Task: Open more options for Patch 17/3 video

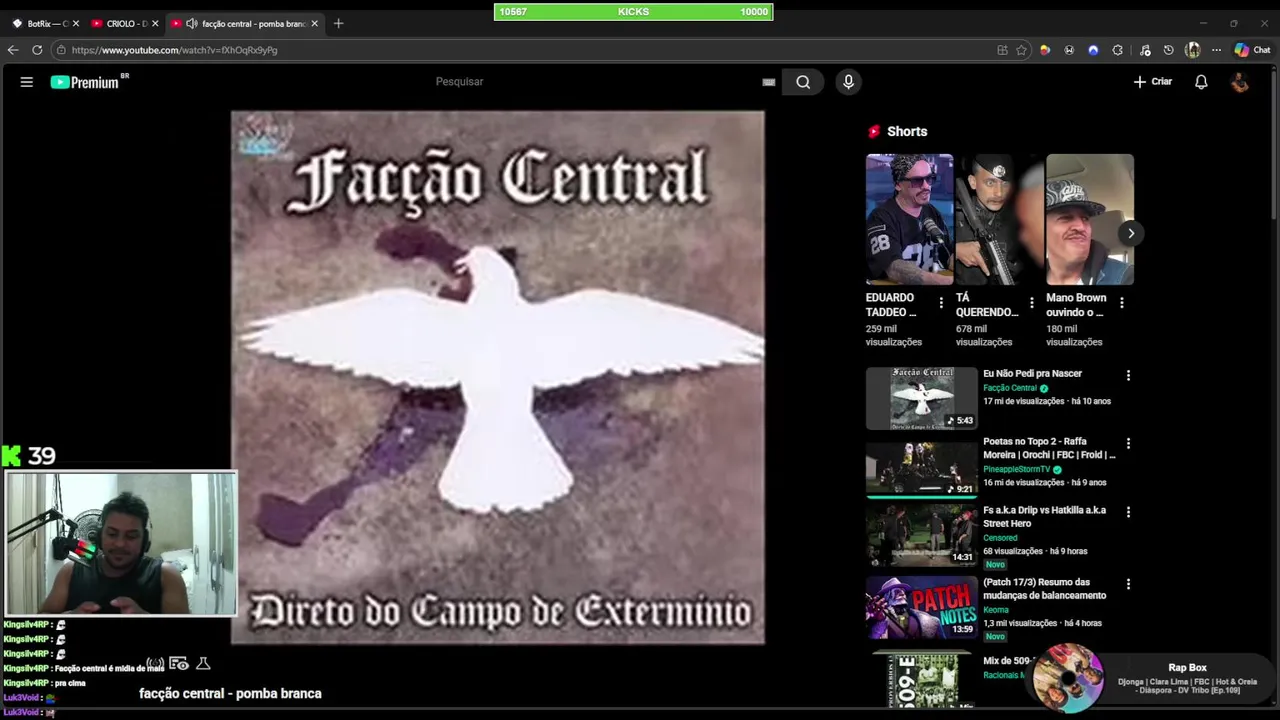Action: tap(1128, 584)
